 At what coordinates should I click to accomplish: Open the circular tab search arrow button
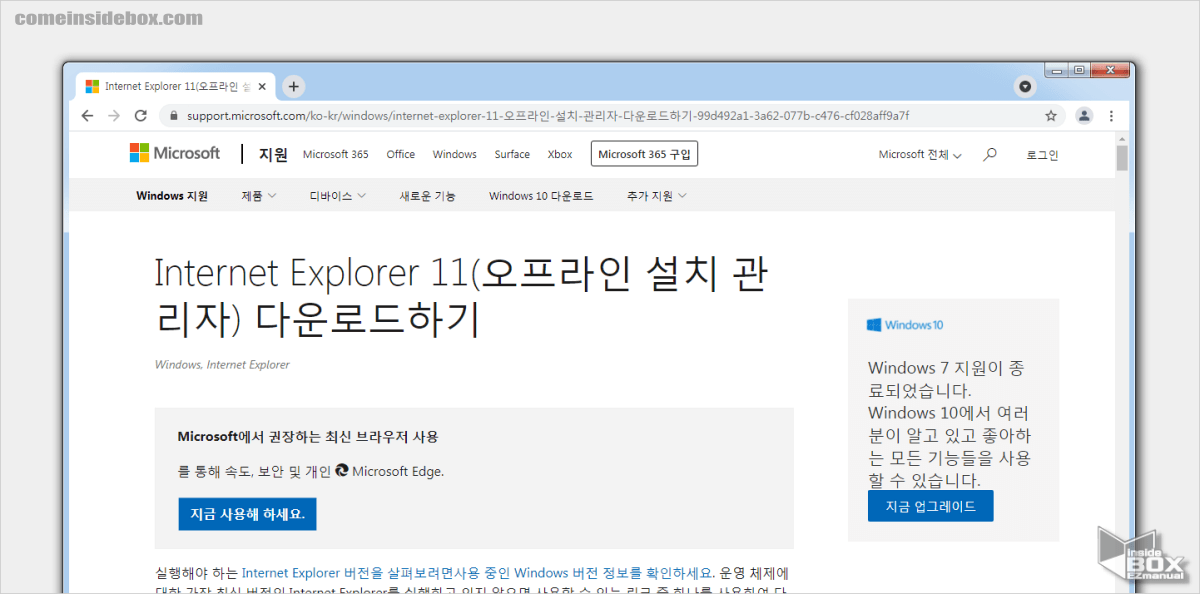click(x=1024, y=86)
